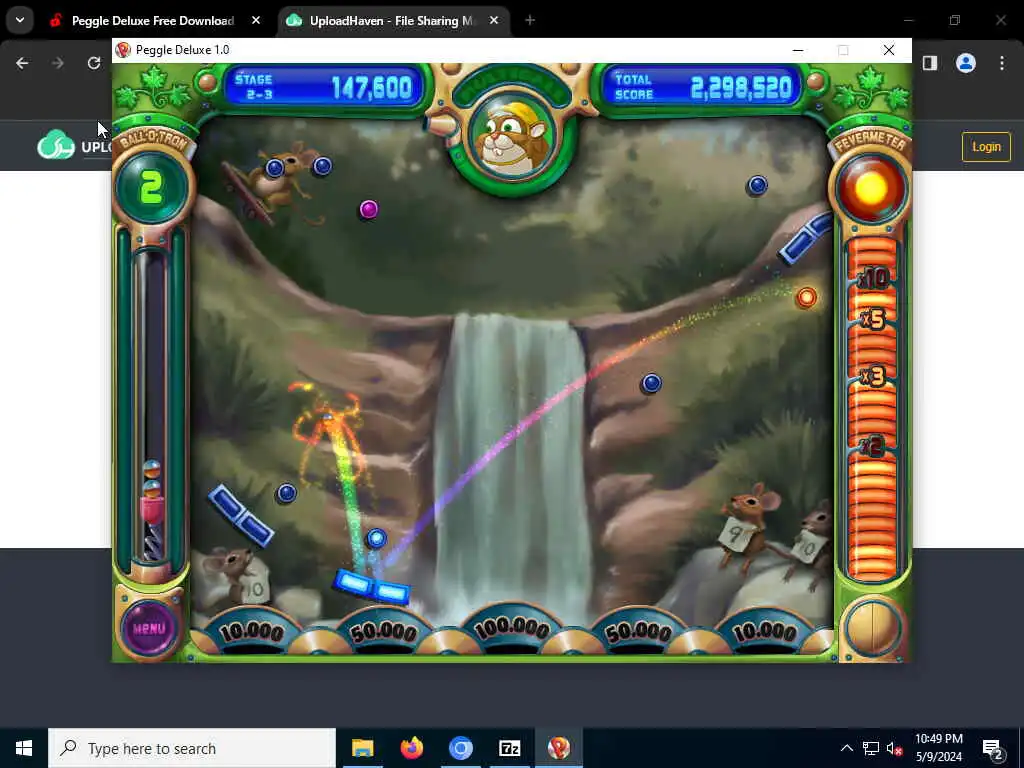Click the total score 2,298,520

pyautogui.click(x=741, y=88)
